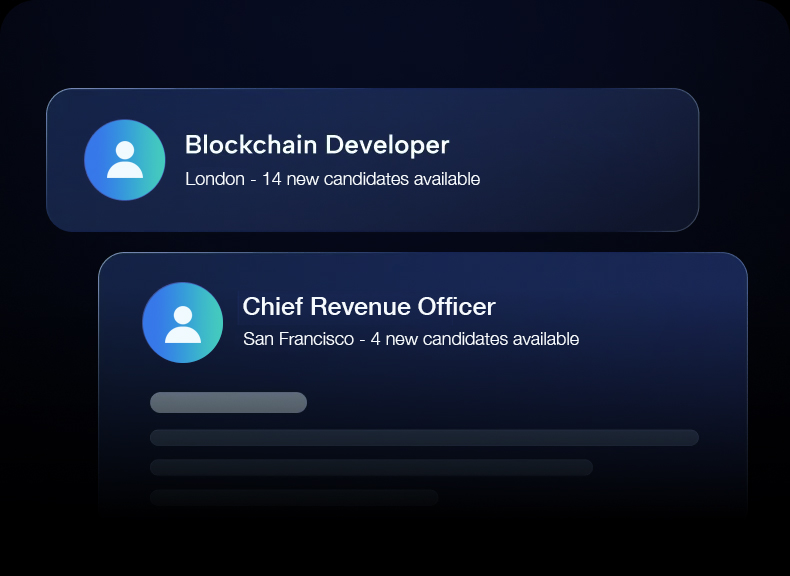Click the word "Chief" in the lower card

(271, 306)
